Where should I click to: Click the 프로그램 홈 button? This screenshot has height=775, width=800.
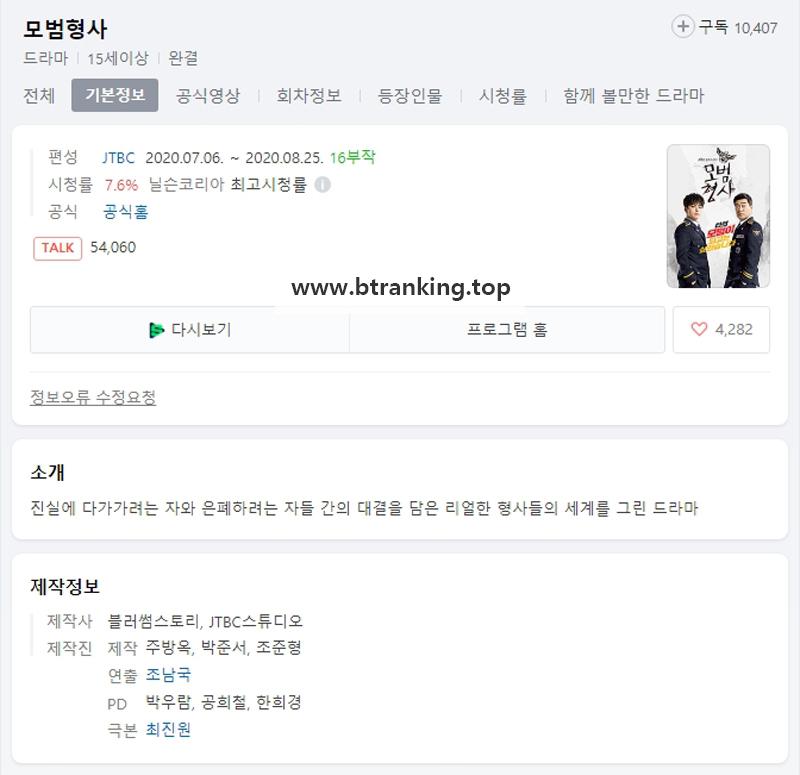point(507,330)
